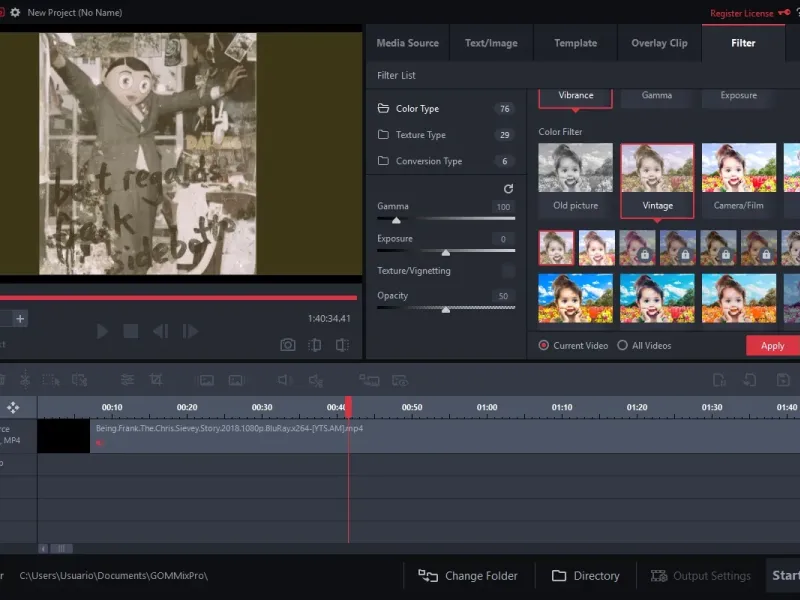Click the crop icon in timeline toolbar
The image size is (800, 600).
pos(156,380)
